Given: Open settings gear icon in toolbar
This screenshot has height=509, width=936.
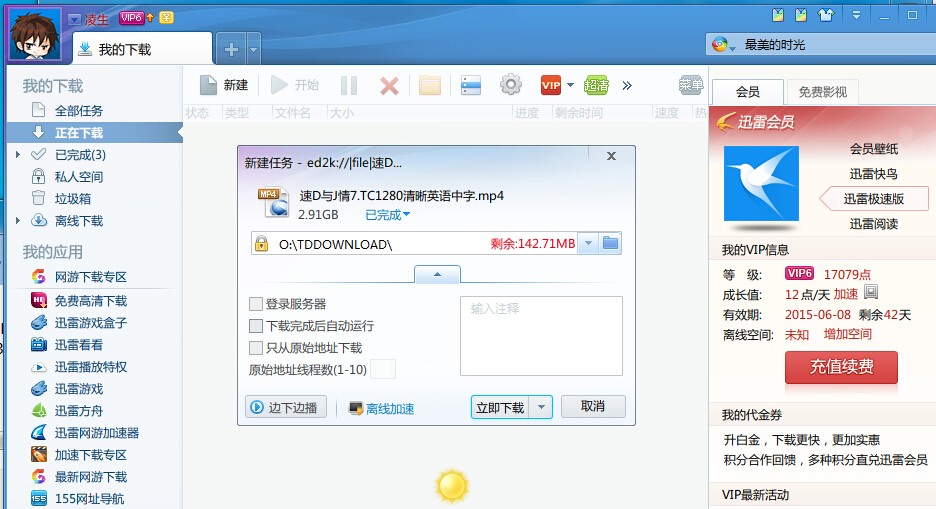Looking at the screenshot, I should pyautogui.click(x=510, y=85).
